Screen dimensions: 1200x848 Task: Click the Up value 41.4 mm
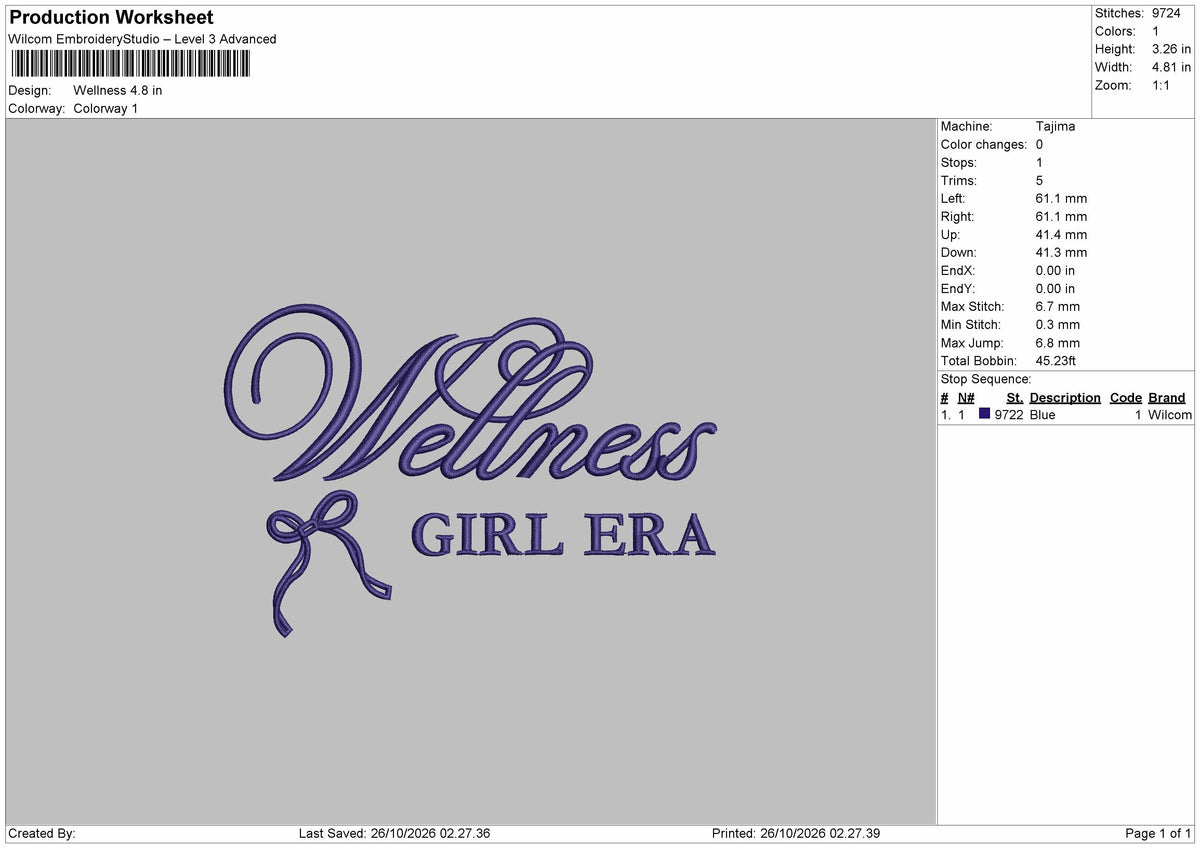(1061, 234)
